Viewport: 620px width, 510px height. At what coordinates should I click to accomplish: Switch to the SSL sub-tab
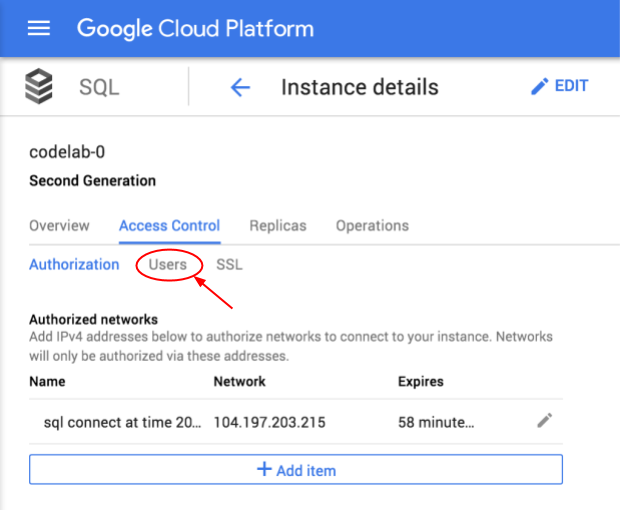(x=229, y=264)
